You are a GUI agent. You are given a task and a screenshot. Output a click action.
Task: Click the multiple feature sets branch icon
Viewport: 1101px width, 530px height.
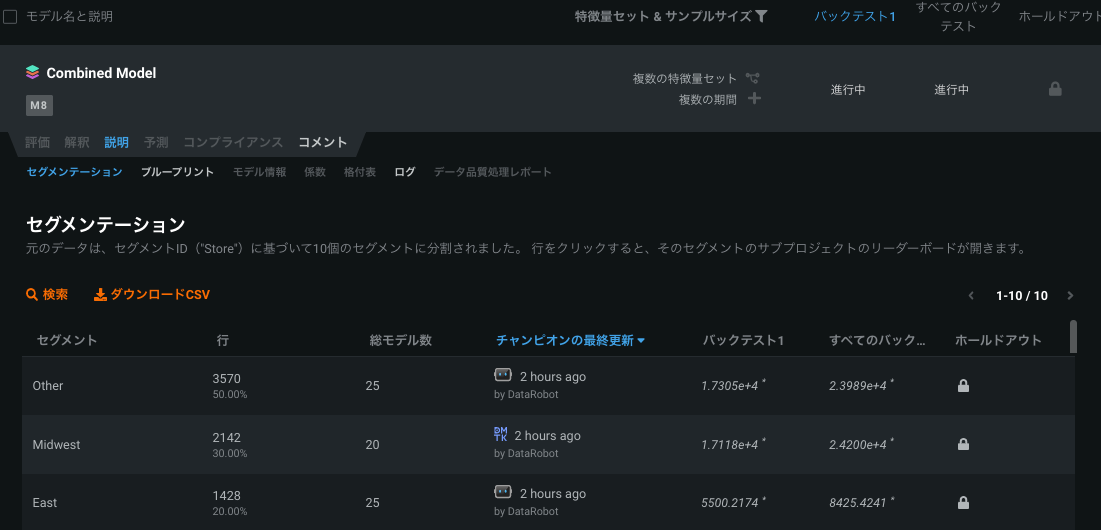753,78
